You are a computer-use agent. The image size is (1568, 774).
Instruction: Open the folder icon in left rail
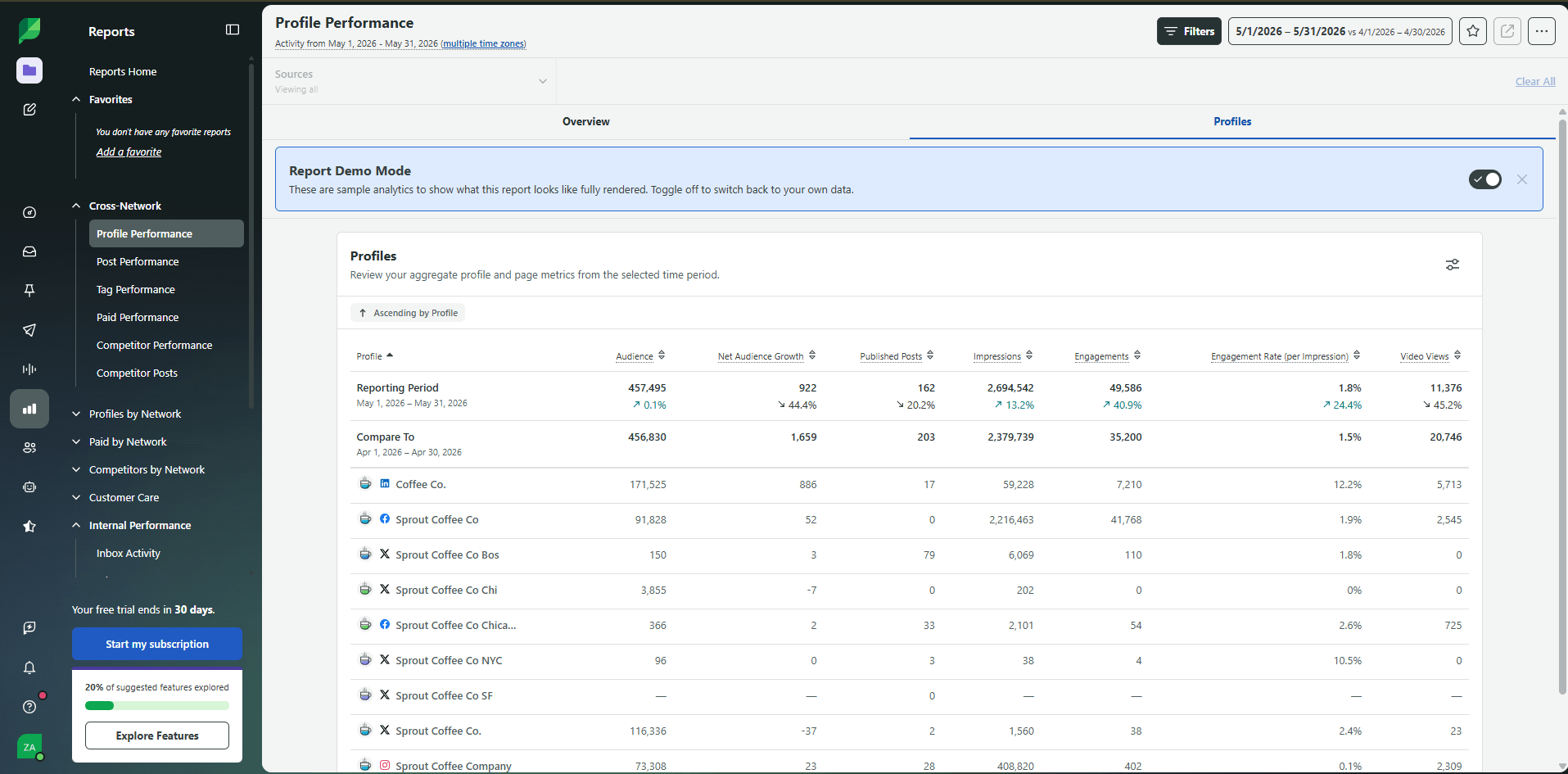click(29, 70)
